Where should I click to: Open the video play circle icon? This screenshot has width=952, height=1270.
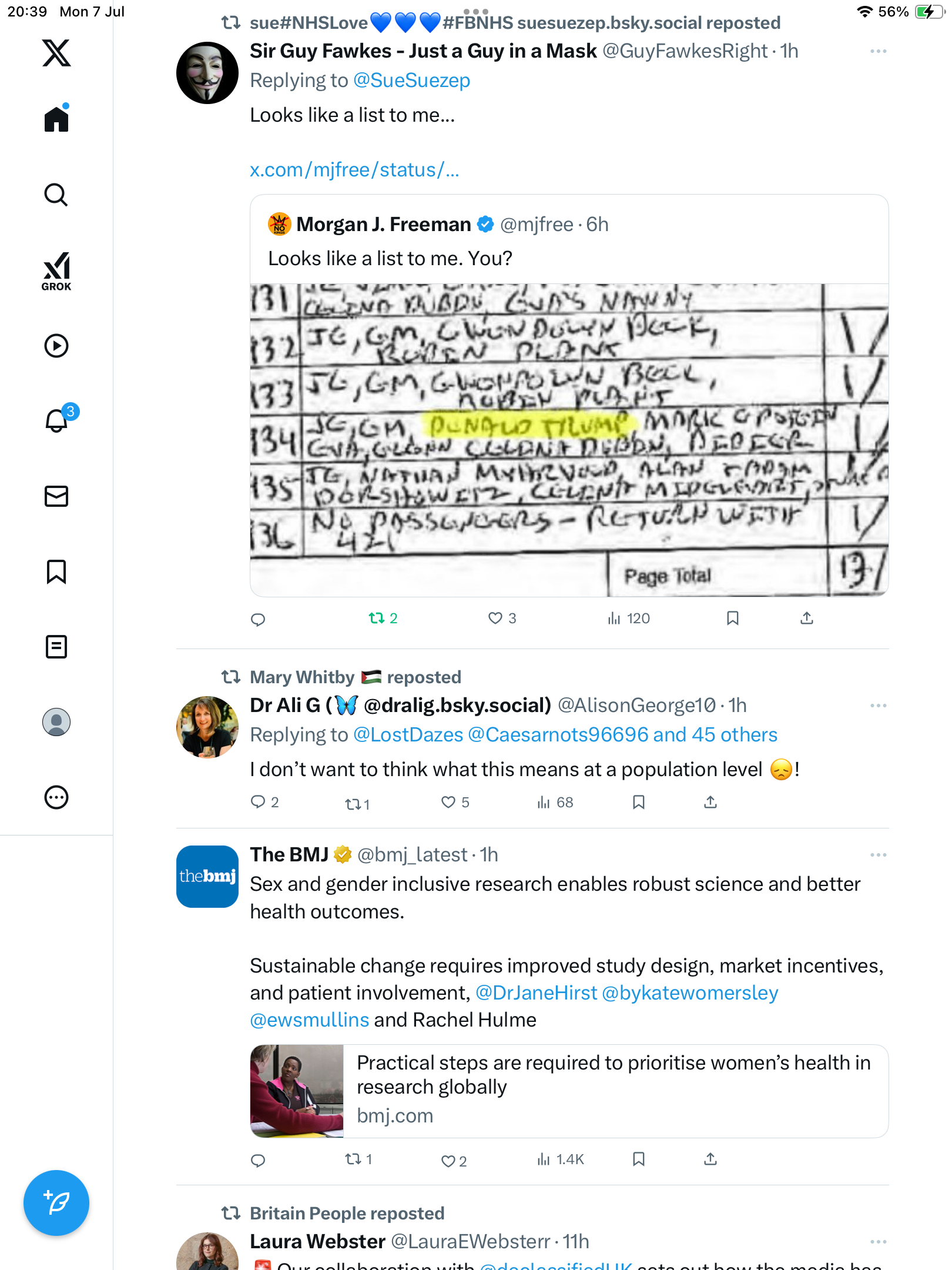point(56,346)
